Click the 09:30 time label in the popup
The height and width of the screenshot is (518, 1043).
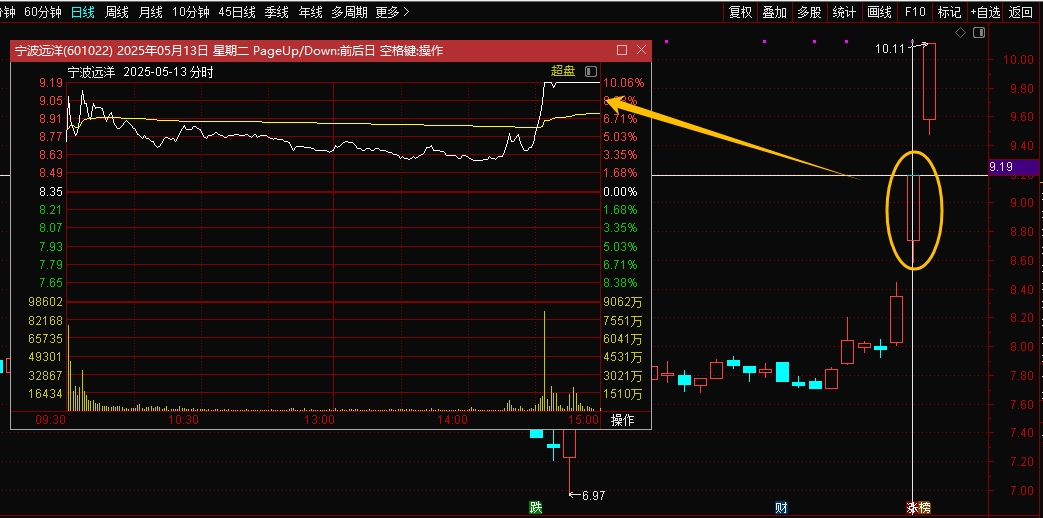coord(51,420)
